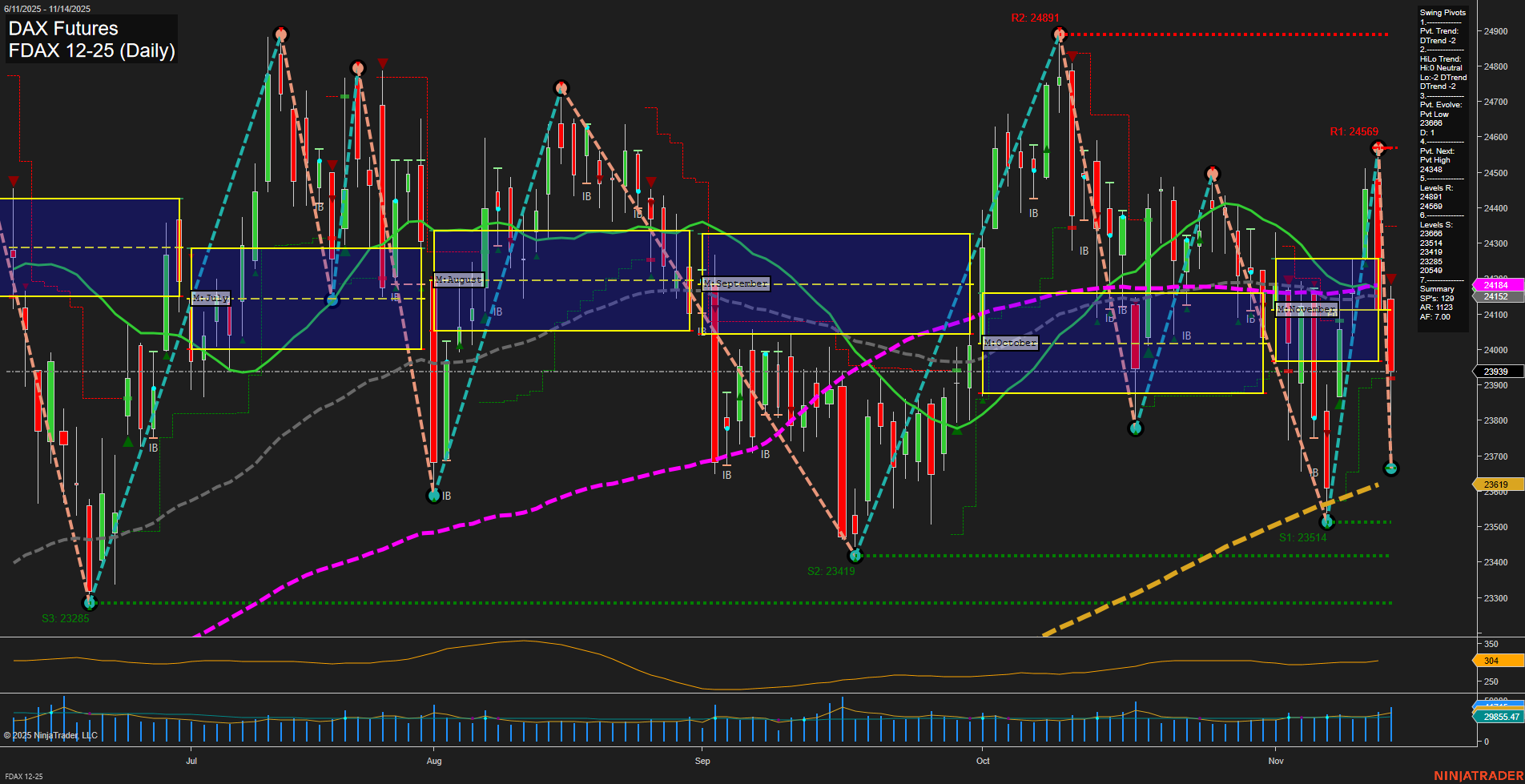Click the teal pivot dot at the S2 23419 low
The width and height of the screenshot is (1525, 784).
(x=855, y=555)
